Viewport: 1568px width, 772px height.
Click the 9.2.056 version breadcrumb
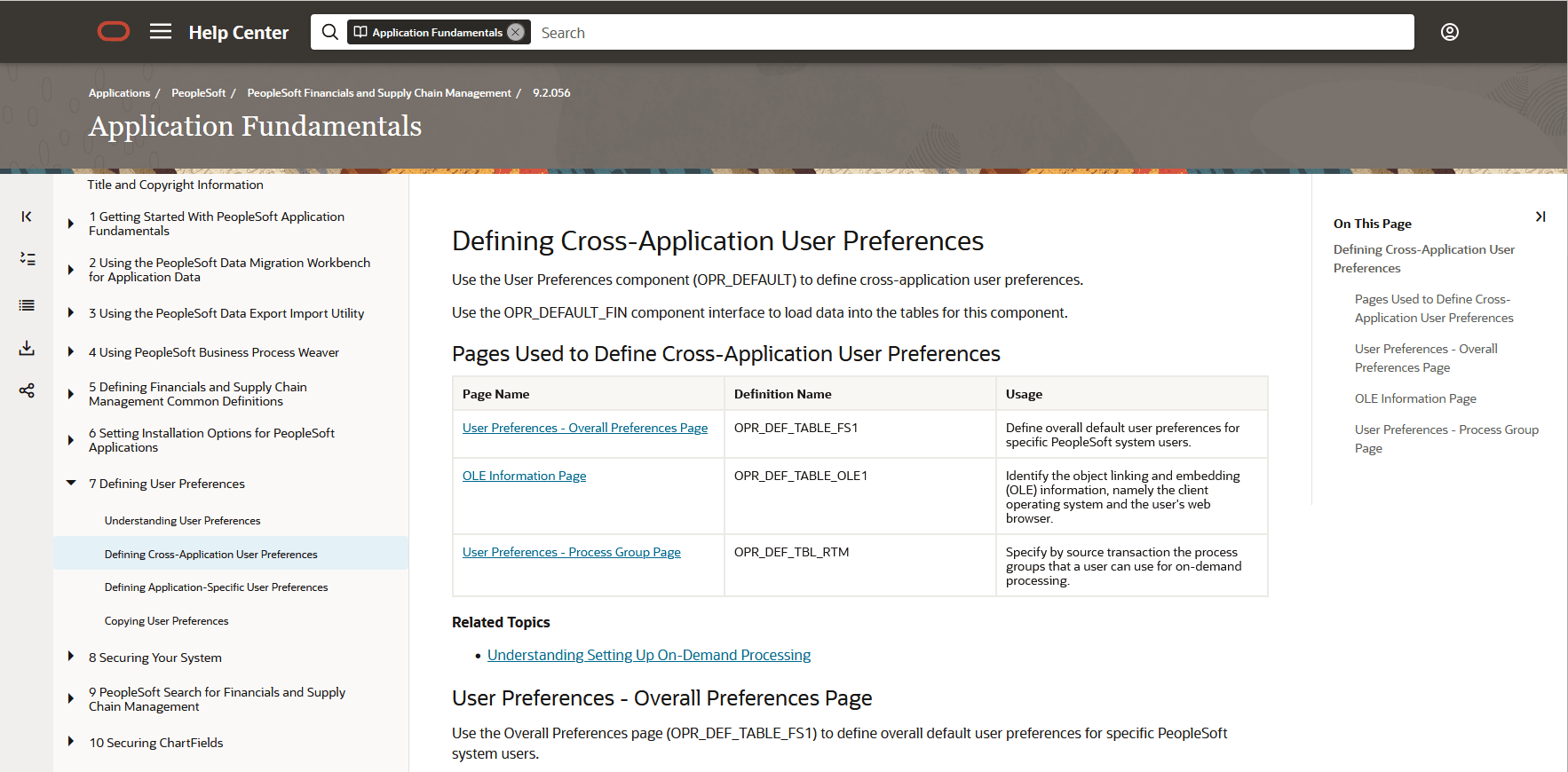[551, 93]
